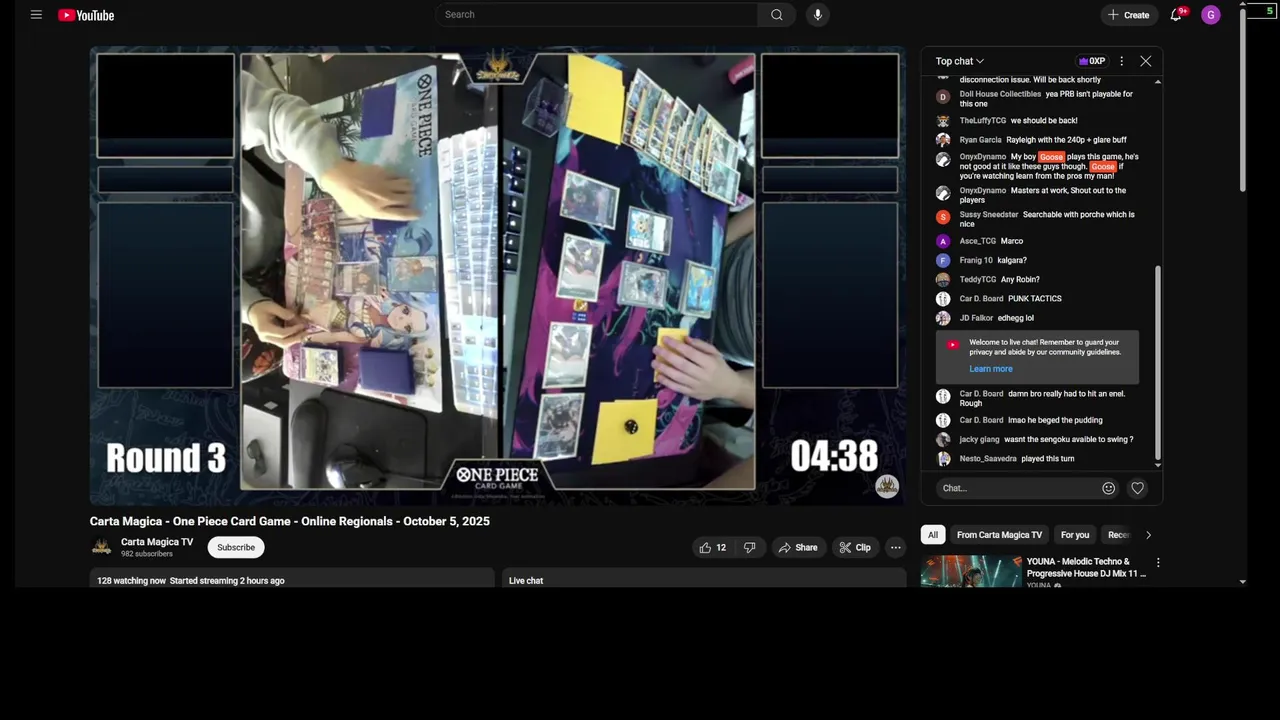Open Doll House Collectibles commenter avatar
This screenshot has width=1280, height=720.
(x=943, y=97)
